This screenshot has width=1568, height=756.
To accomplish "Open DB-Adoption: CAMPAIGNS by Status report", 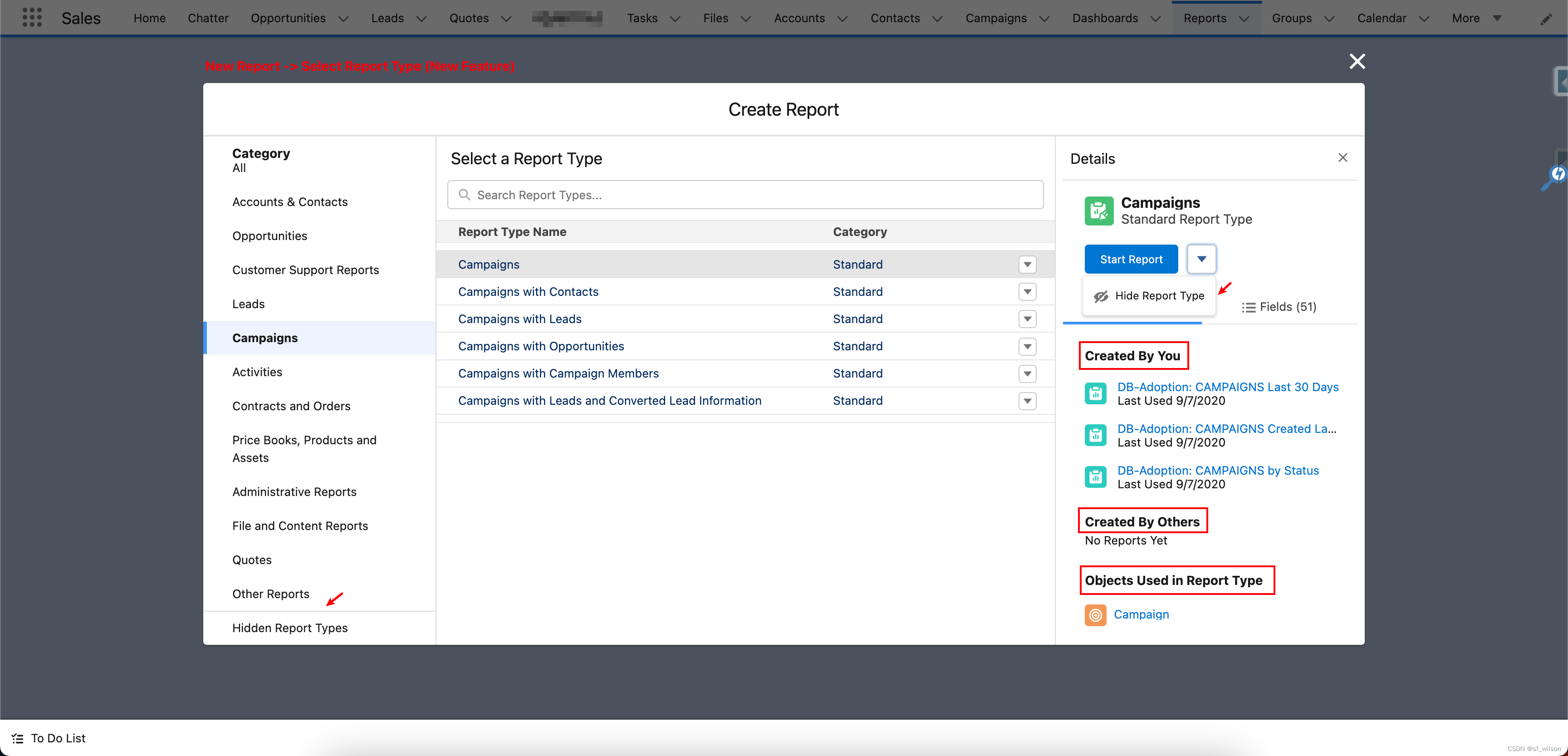I will [x=1218, y=471].
